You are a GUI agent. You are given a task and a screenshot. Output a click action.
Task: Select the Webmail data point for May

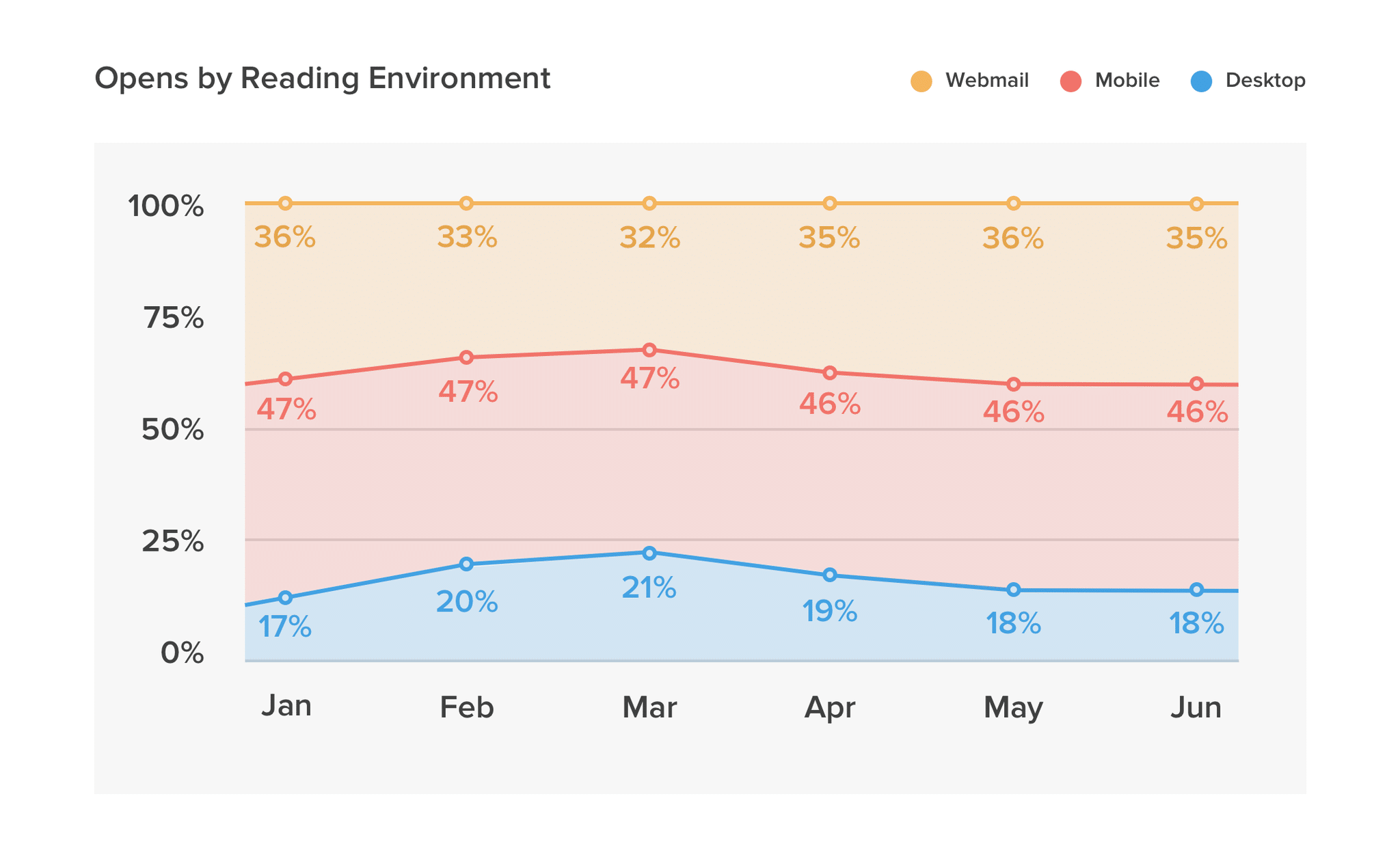tap(1014, 204)
